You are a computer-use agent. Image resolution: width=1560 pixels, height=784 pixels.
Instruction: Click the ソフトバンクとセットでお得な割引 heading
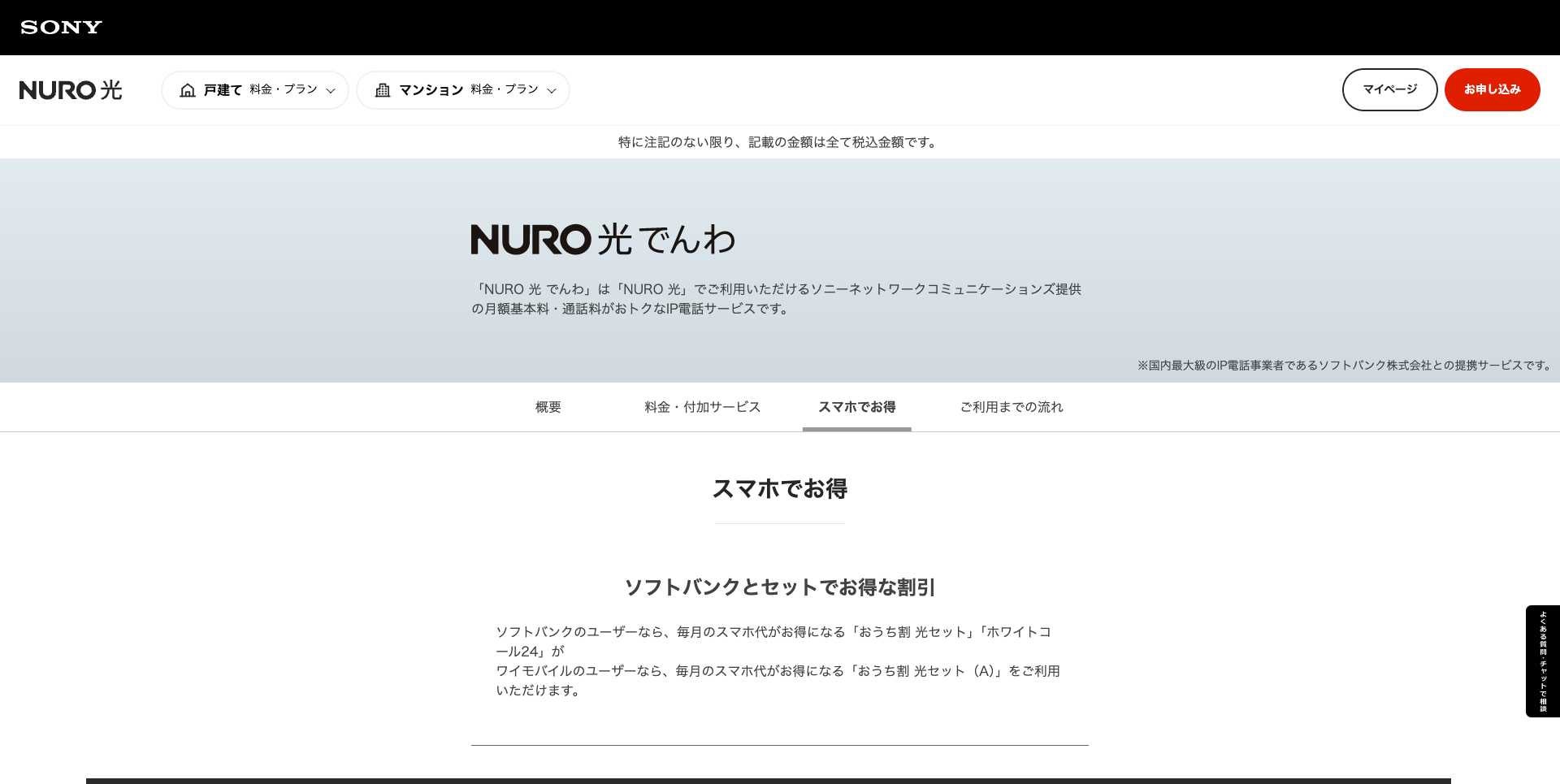pyautogui.click(x=780, y=587)
